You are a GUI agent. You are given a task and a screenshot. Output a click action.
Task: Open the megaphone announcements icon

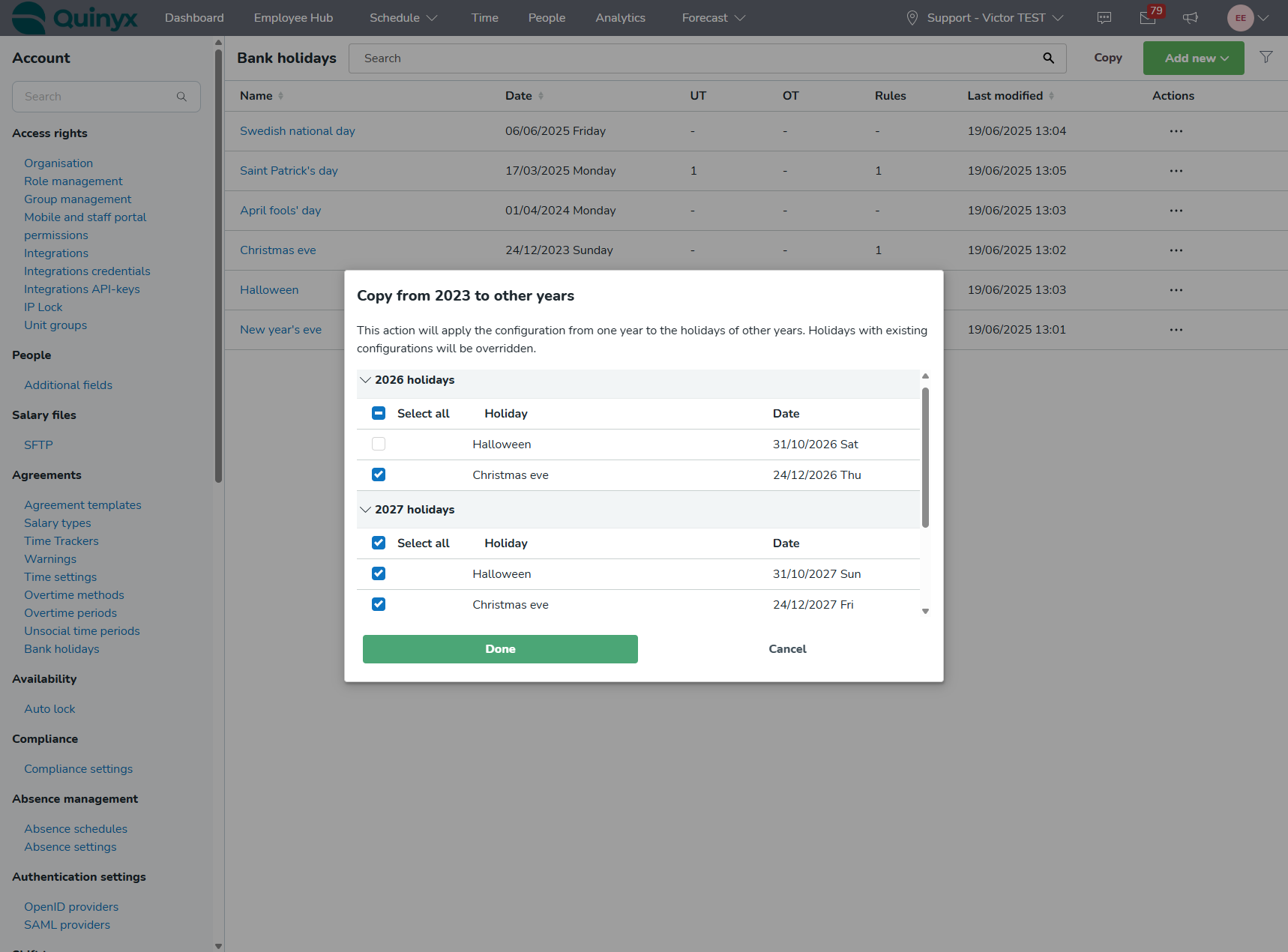[1191, 18]
